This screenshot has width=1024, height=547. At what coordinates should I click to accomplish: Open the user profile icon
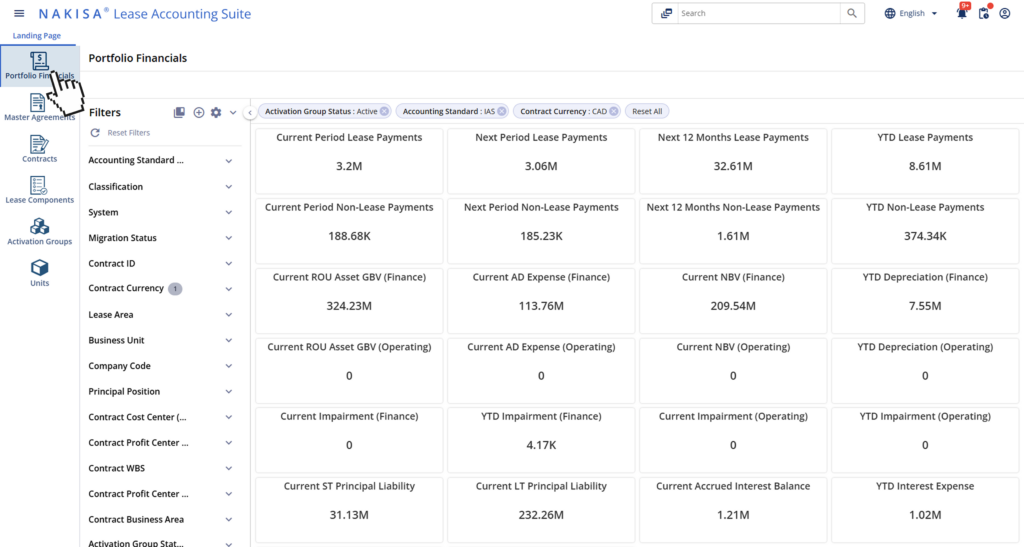[1004, 13]
